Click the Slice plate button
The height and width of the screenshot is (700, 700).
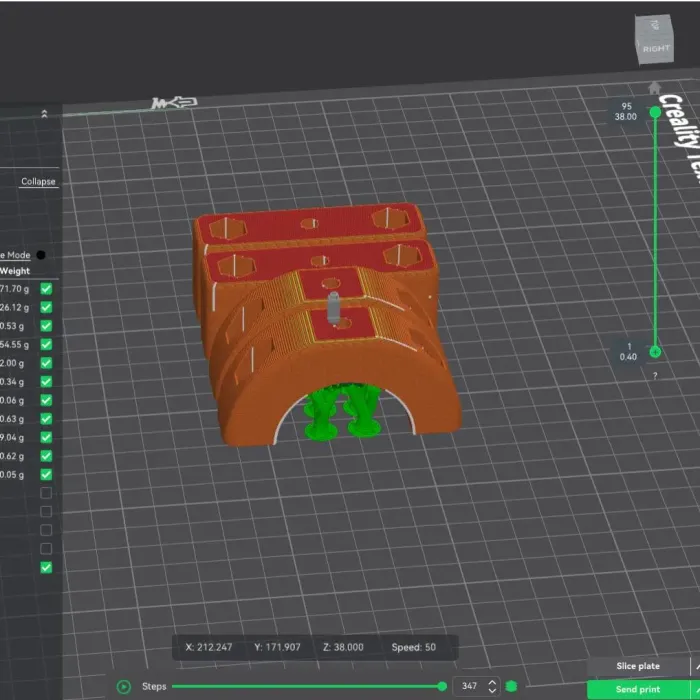tap(638, 666)
